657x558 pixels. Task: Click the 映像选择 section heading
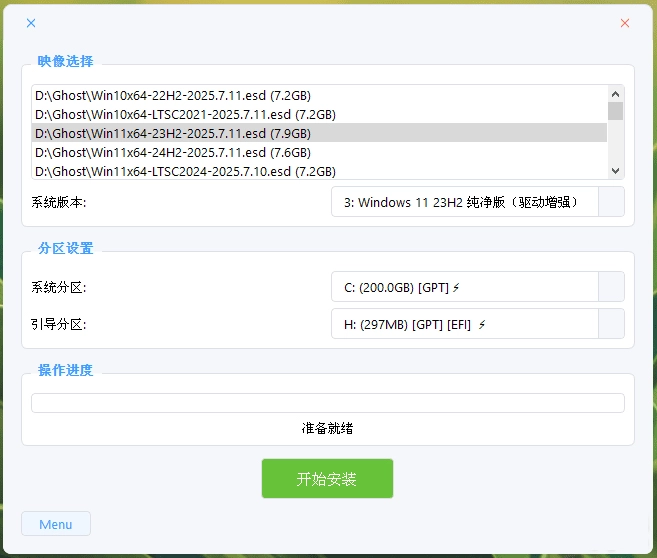[65, 61]
